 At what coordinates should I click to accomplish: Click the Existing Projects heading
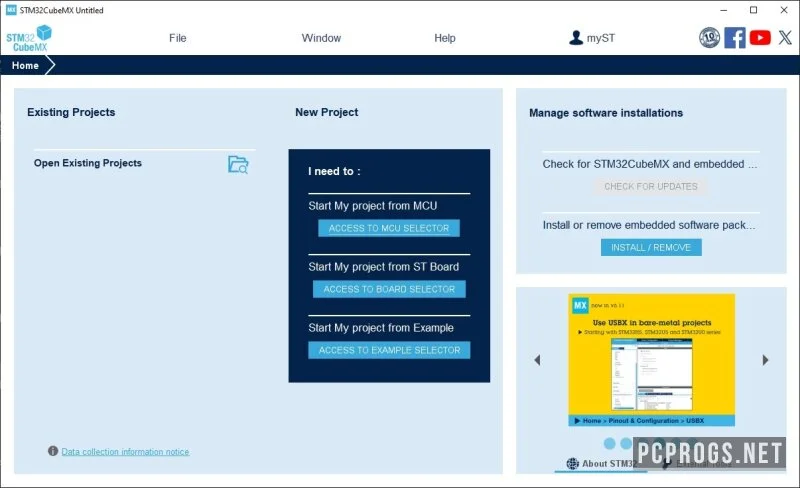point(71,112)
